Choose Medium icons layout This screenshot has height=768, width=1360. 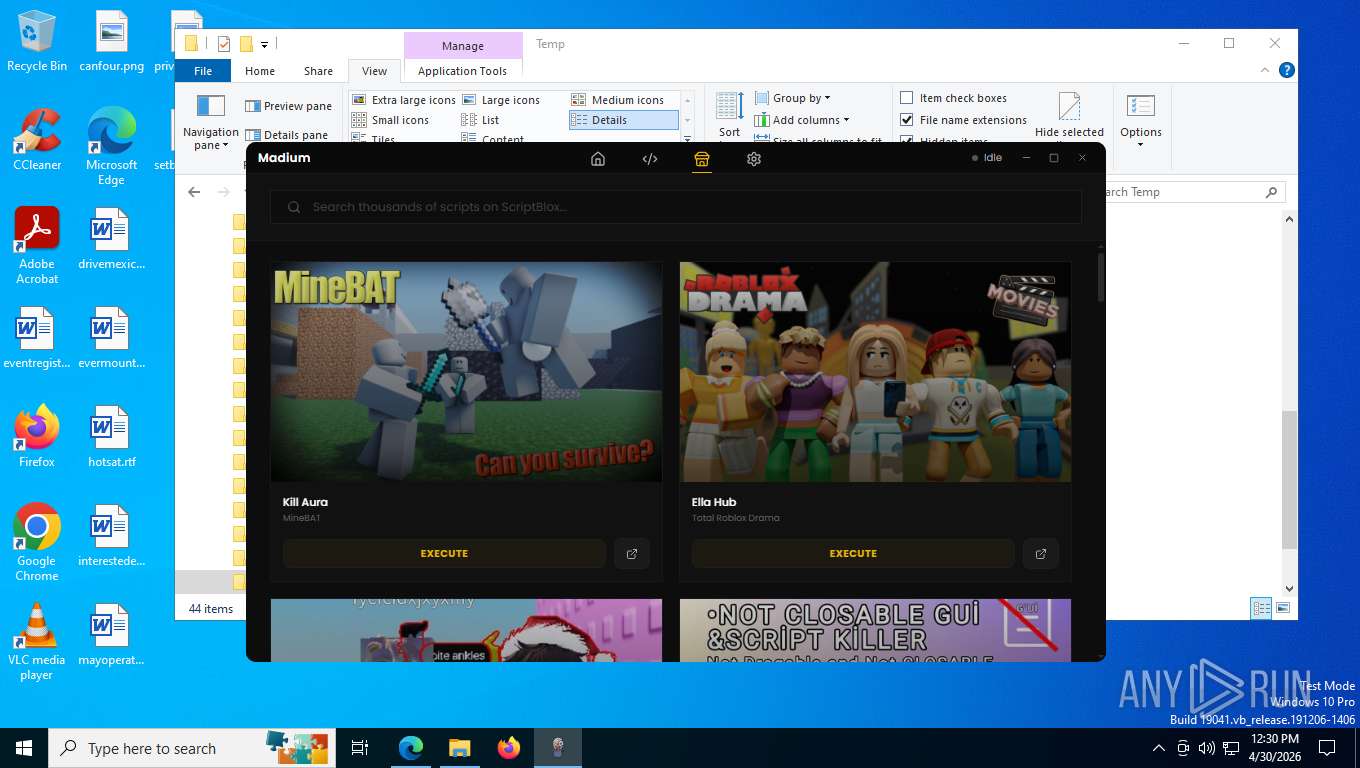point(618,100)
